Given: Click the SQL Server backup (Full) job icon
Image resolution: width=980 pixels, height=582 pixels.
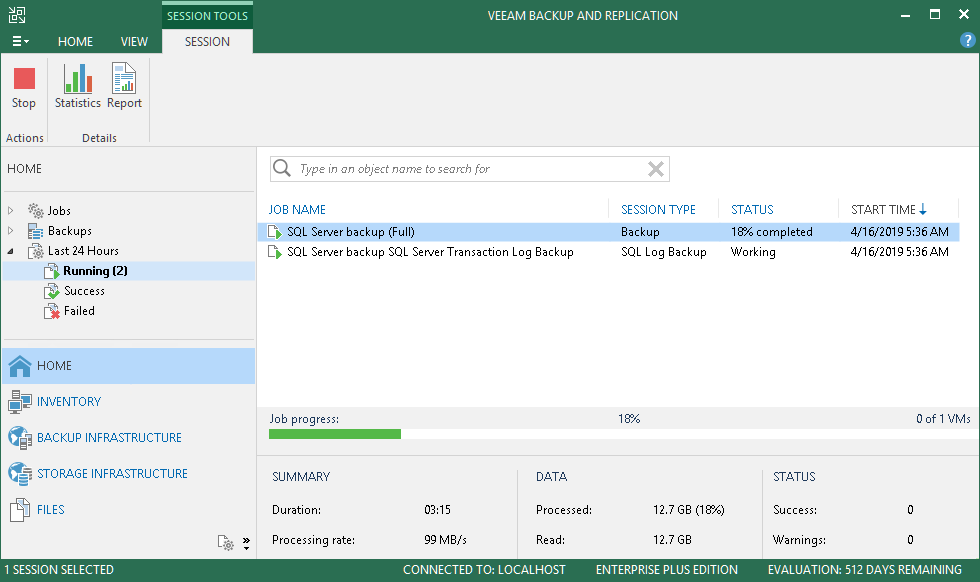Looking at the screenshot, I should (275, 232).
